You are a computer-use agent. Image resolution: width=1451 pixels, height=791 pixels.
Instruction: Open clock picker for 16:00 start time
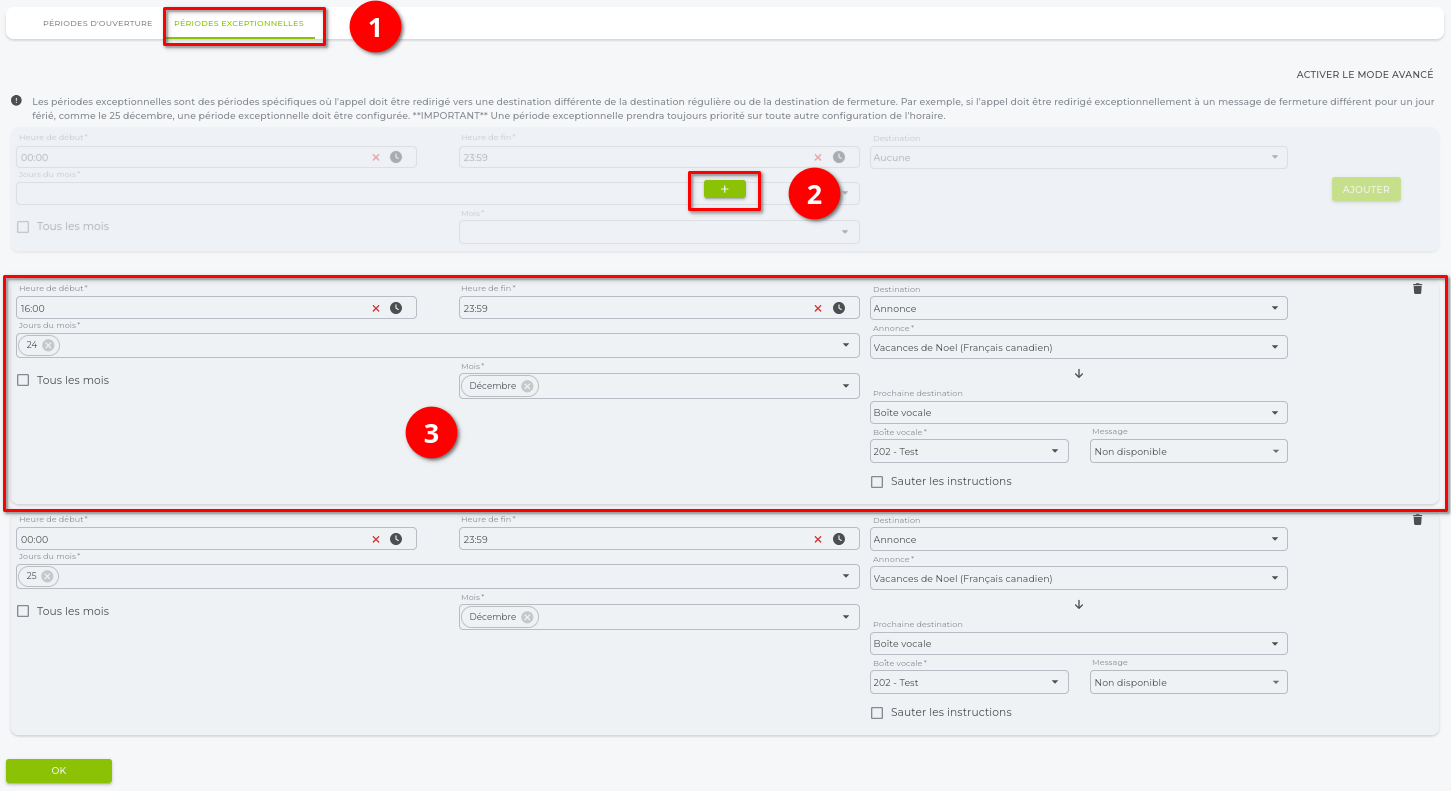coord(396,308)
